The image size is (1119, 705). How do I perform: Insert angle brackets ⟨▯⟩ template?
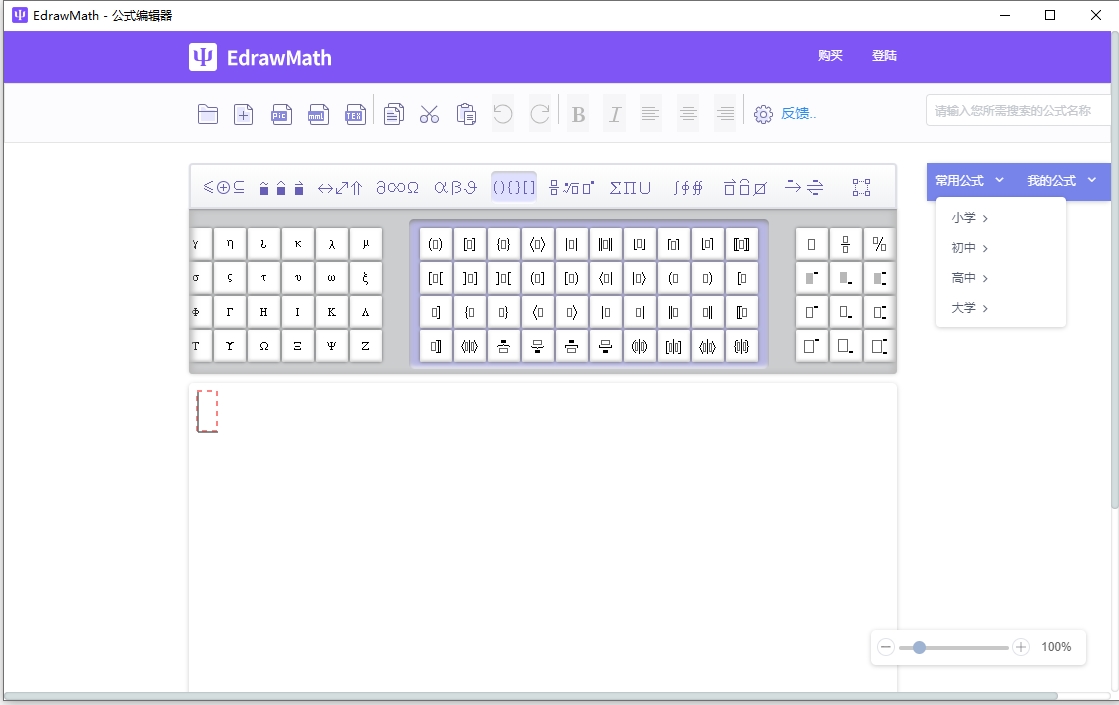[537, 244]
